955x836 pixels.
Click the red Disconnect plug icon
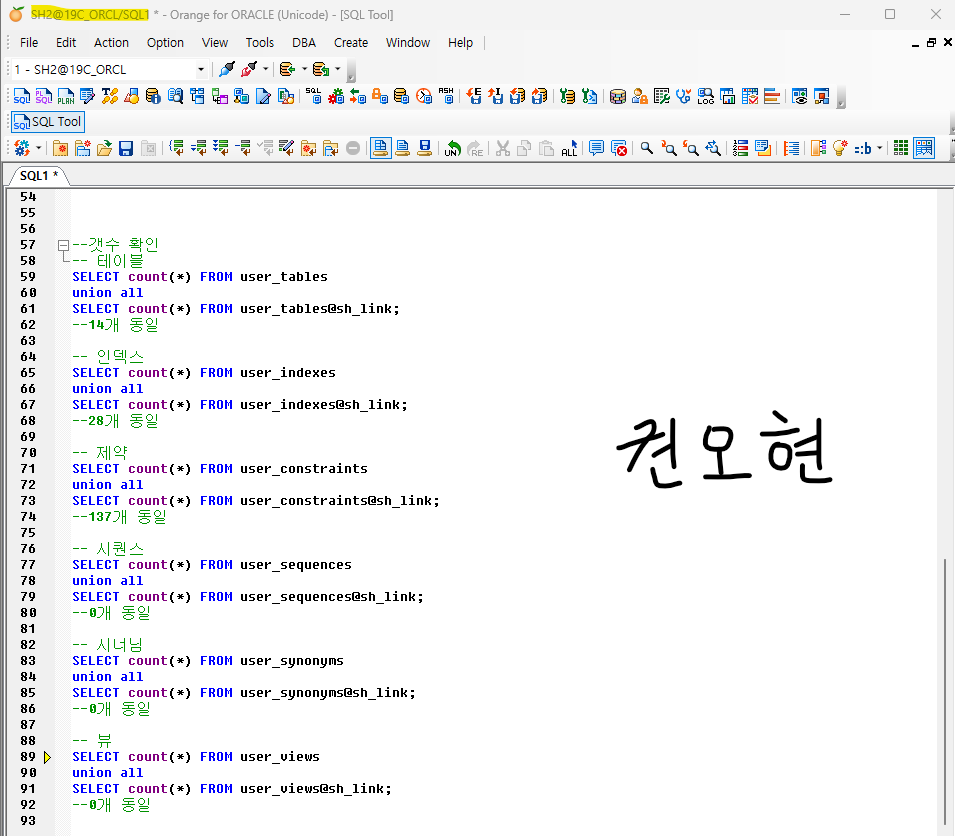[248, 69]
